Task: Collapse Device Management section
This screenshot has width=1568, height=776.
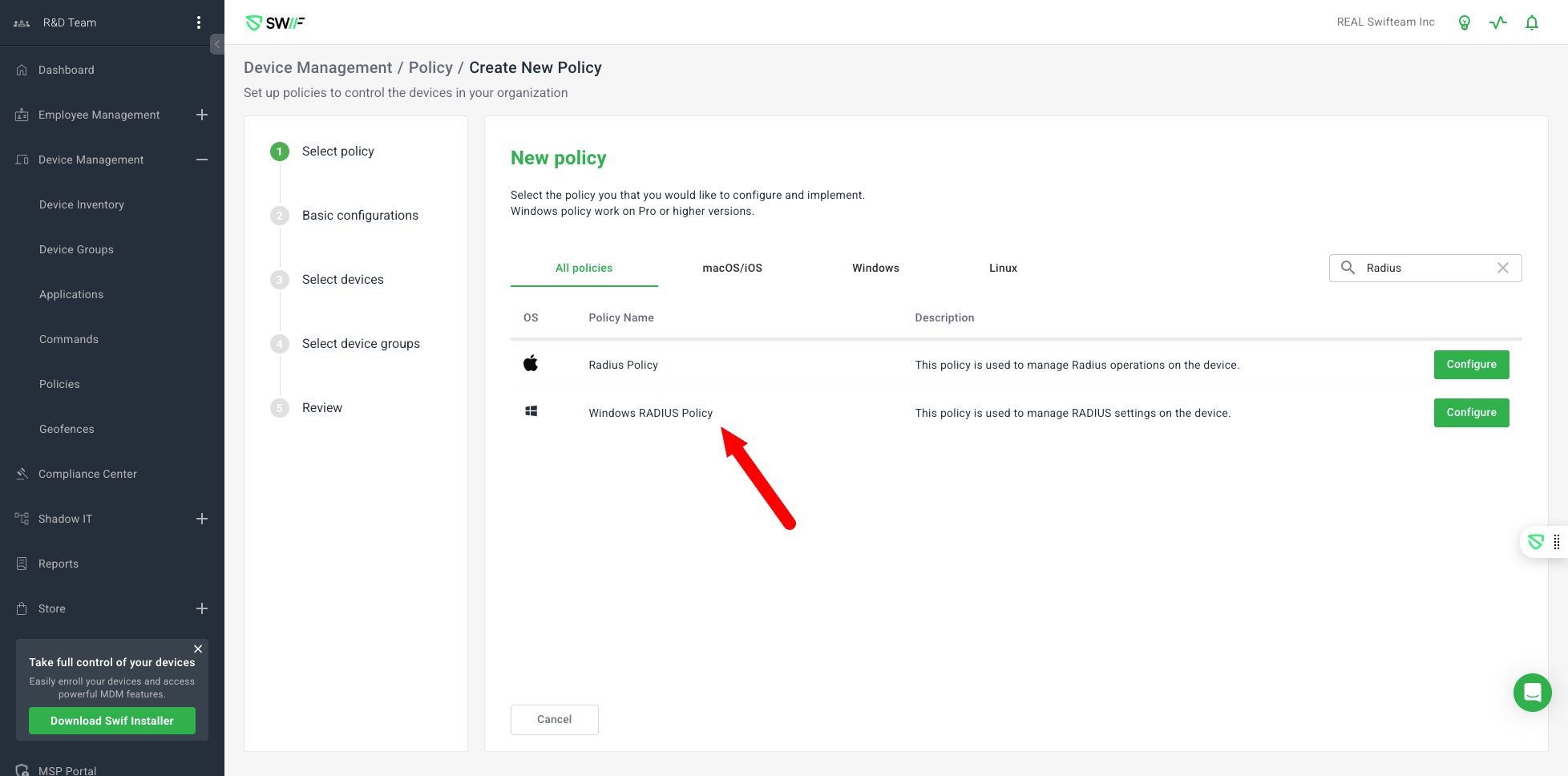Action: 202,160
